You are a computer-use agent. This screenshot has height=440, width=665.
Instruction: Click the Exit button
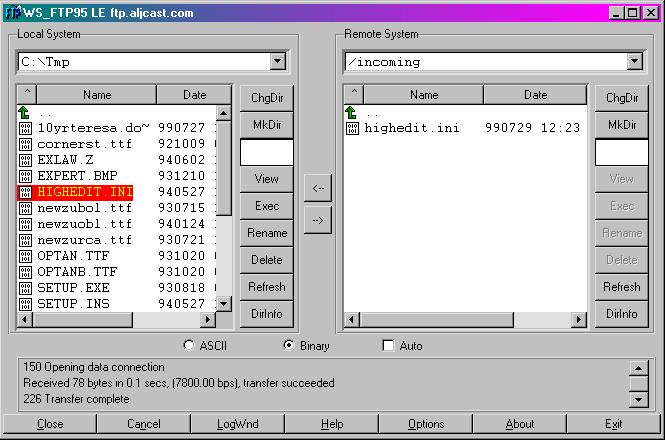(x=613, y=424)
